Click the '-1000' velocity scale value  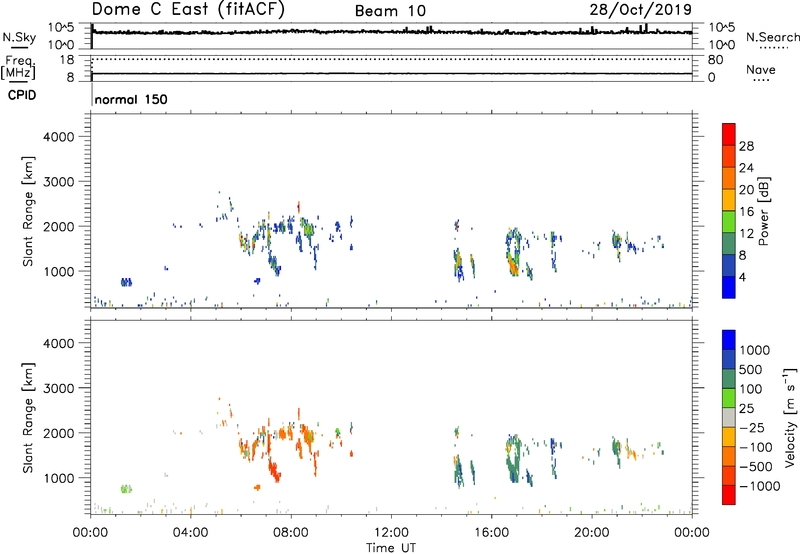tap(760, 486)
